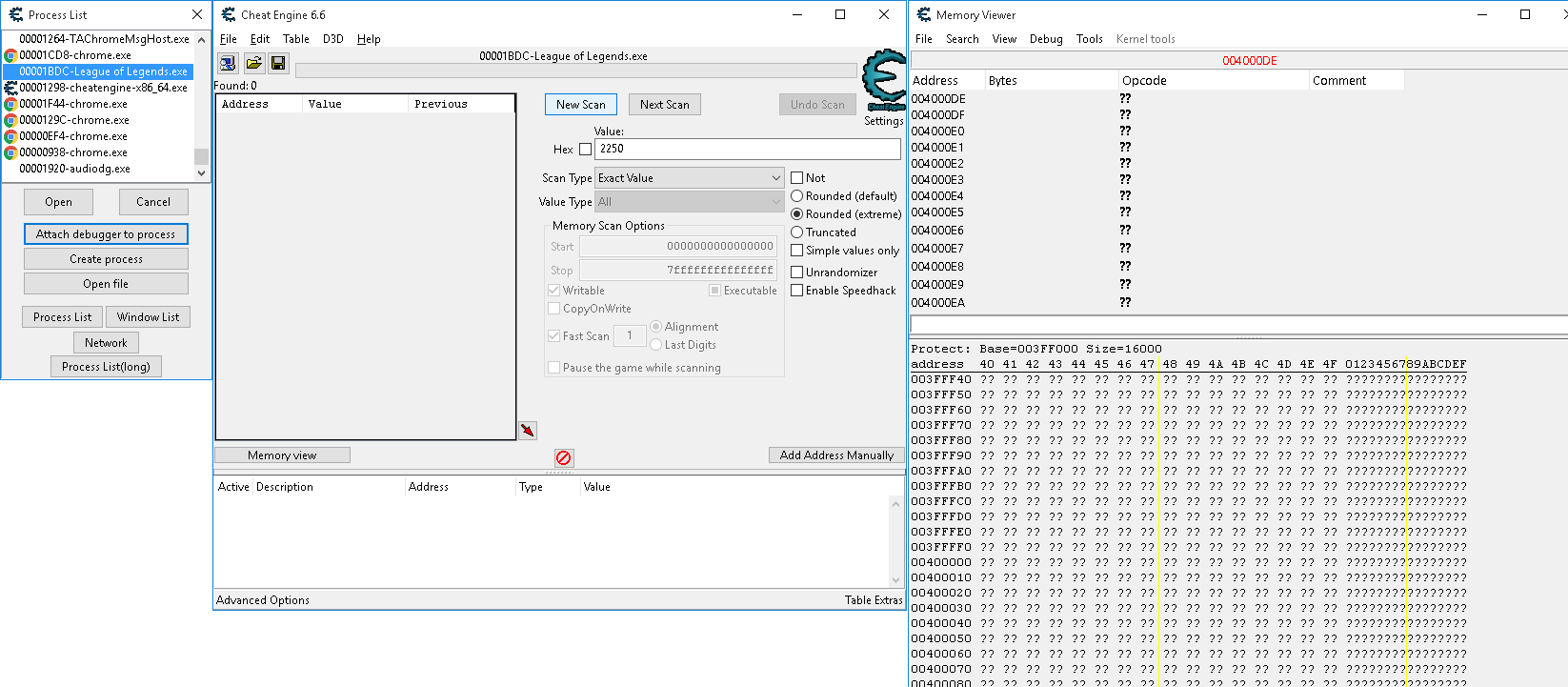1568x687 pixels.
Task: Click the floppy disk save icon
Action: tap(278, 63)
